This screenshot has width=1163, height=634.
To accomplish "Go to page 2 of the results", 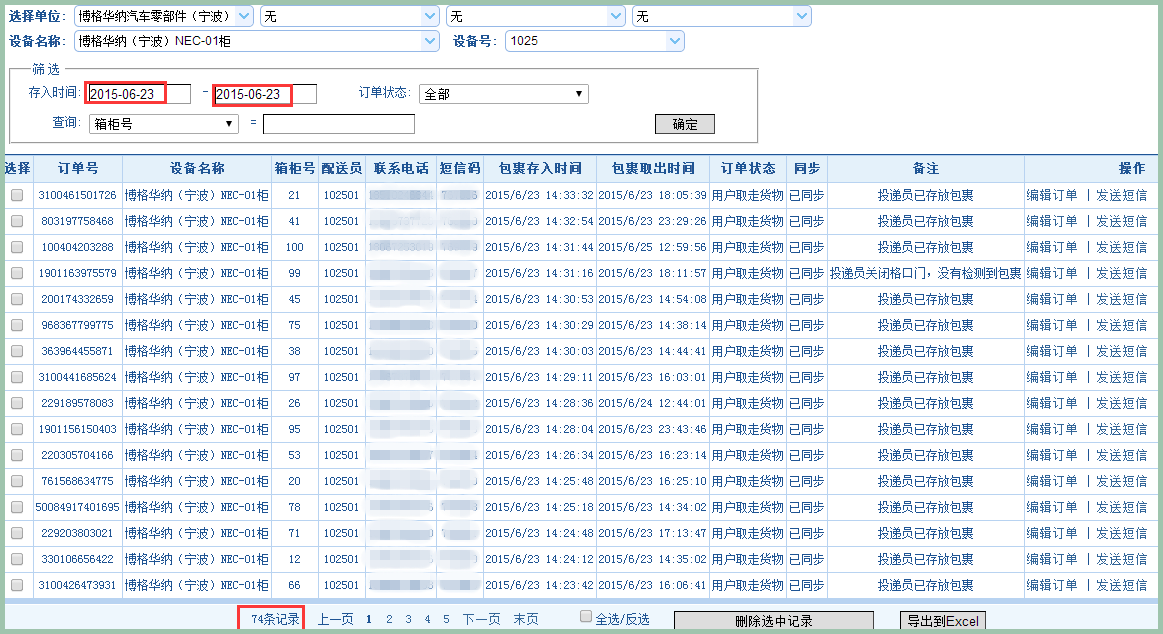I will [389, 620].
